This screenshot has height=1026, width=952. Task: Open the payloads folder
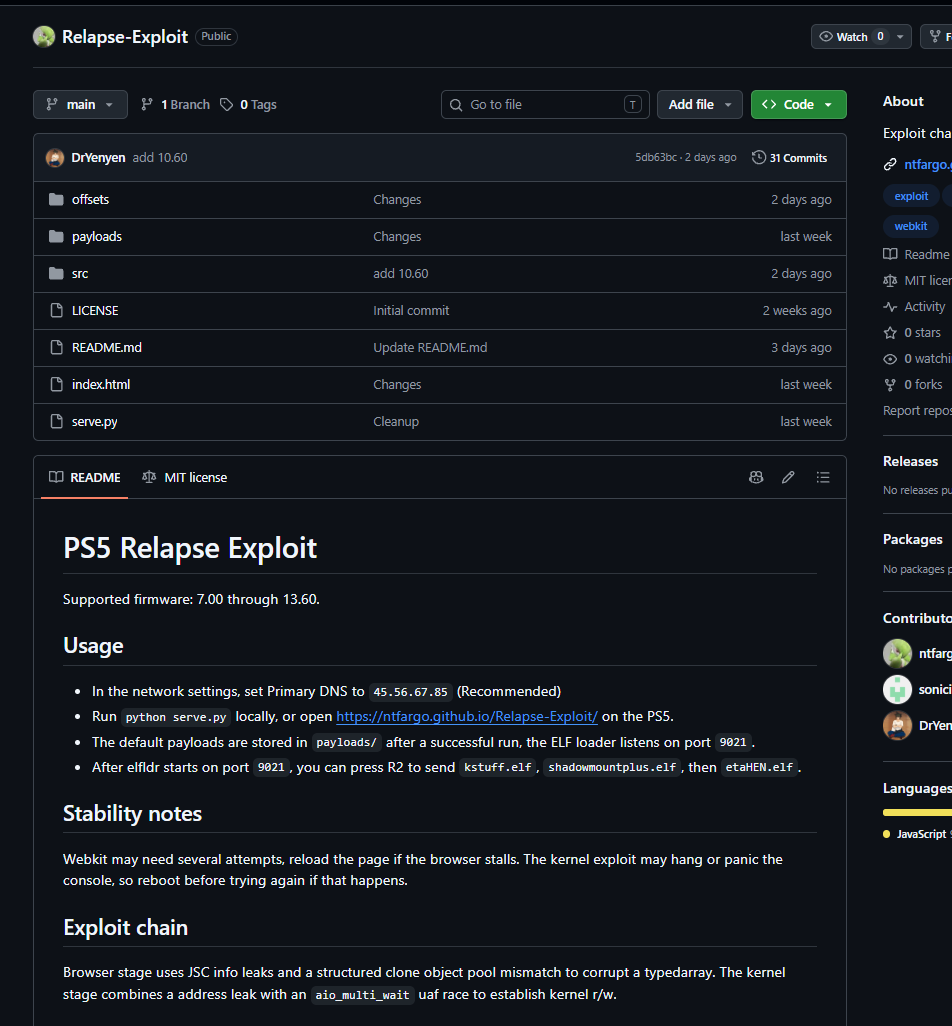pyautogui.click(x=97, y=236)
